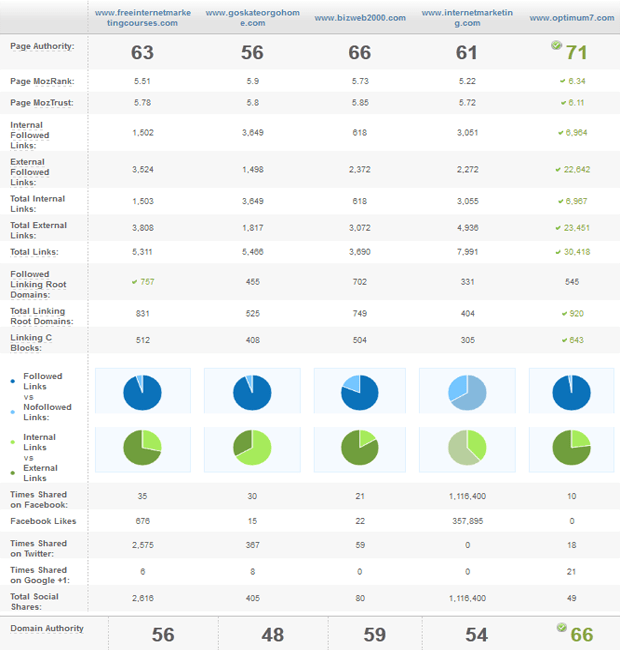
Task: Click internal vs external pie chart for freeinternetmarketingcourses.com
Action: pos(143,448)
